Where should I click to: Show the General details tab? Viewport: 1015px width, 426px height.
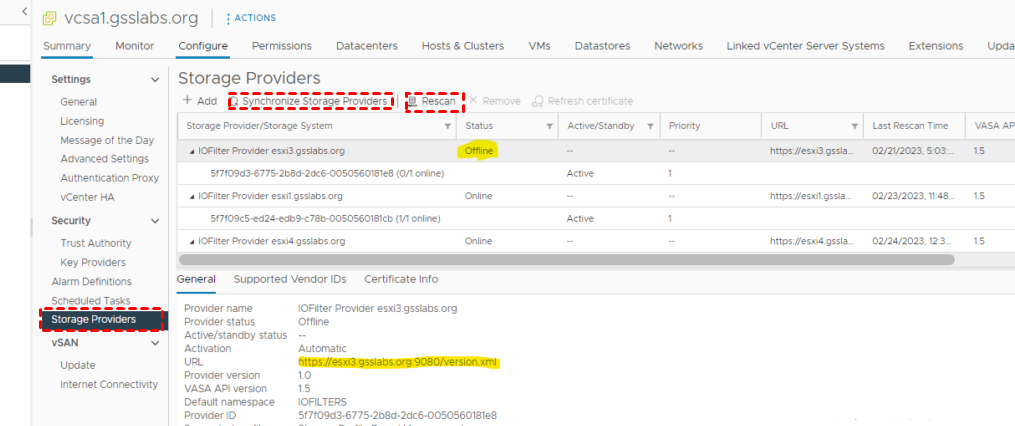196,279
